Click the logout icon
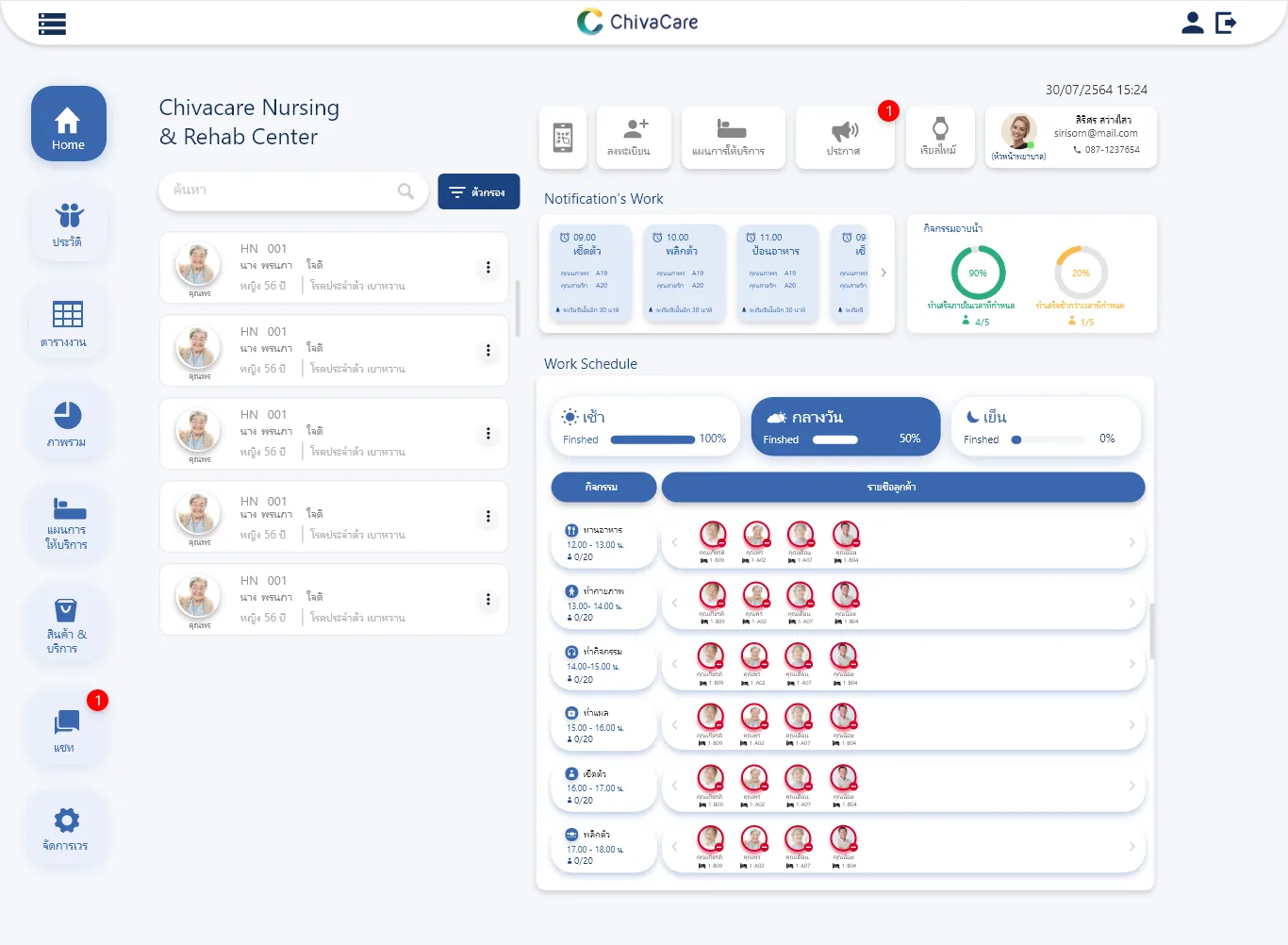 1226,23
